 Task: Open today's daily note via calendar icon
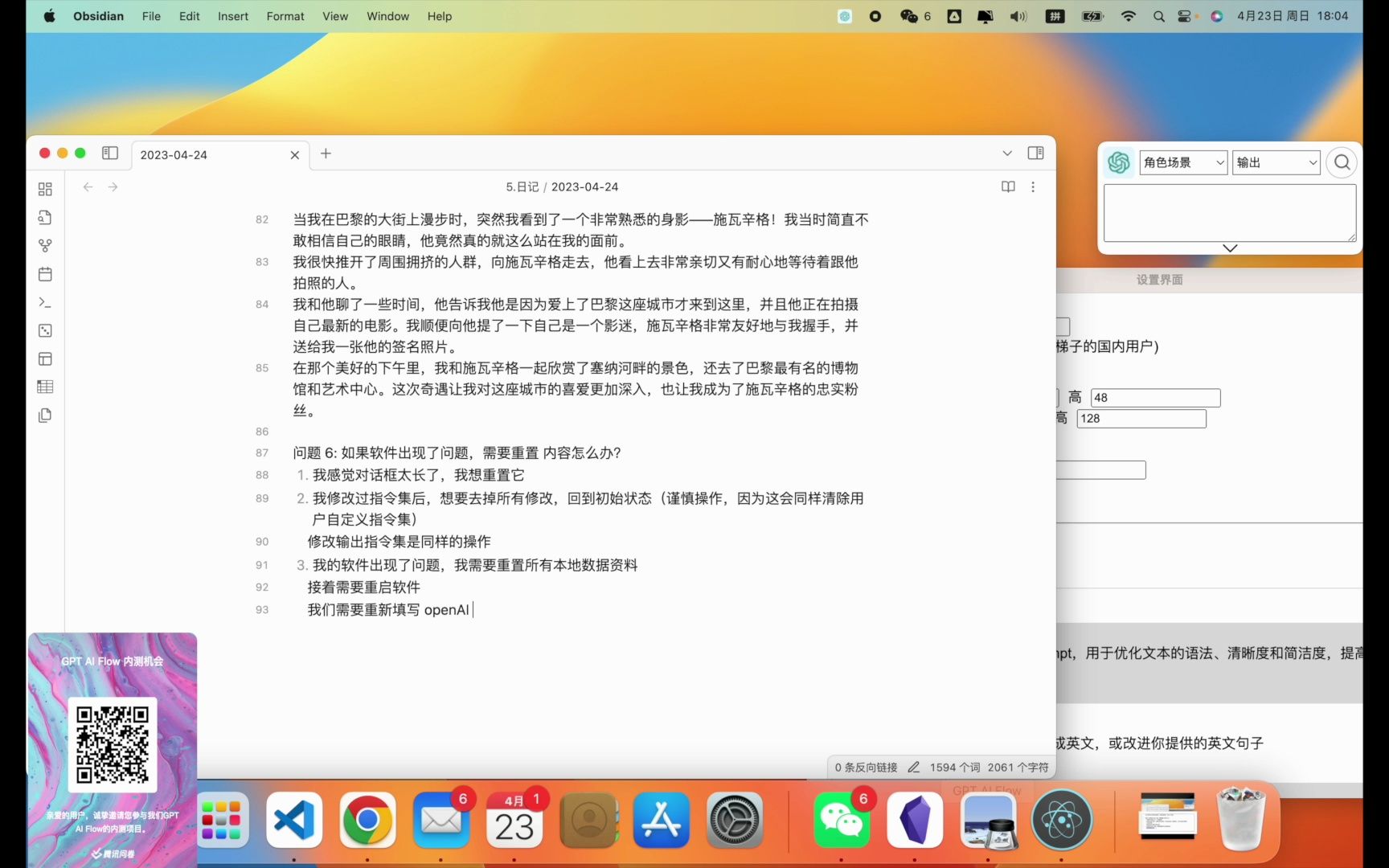coord(44,274)
